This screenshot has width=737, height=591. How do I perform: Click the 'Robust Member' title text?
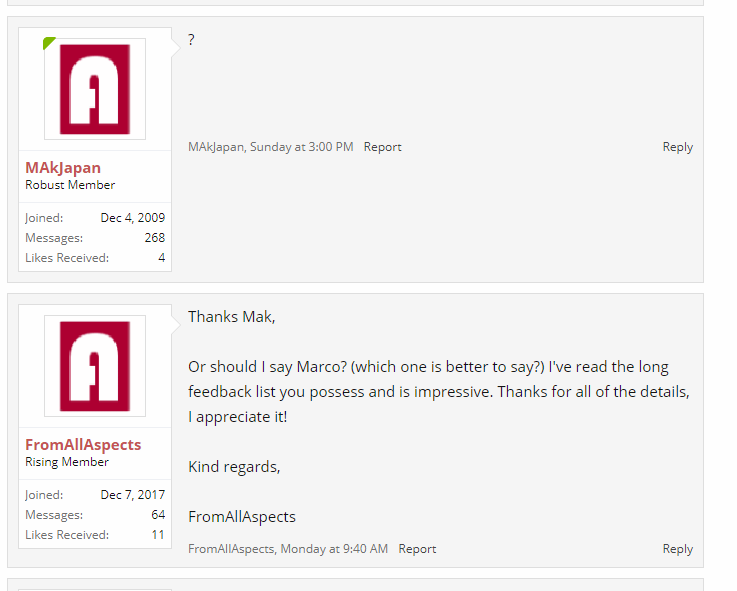pyautogui.click(x=70, y=185)
